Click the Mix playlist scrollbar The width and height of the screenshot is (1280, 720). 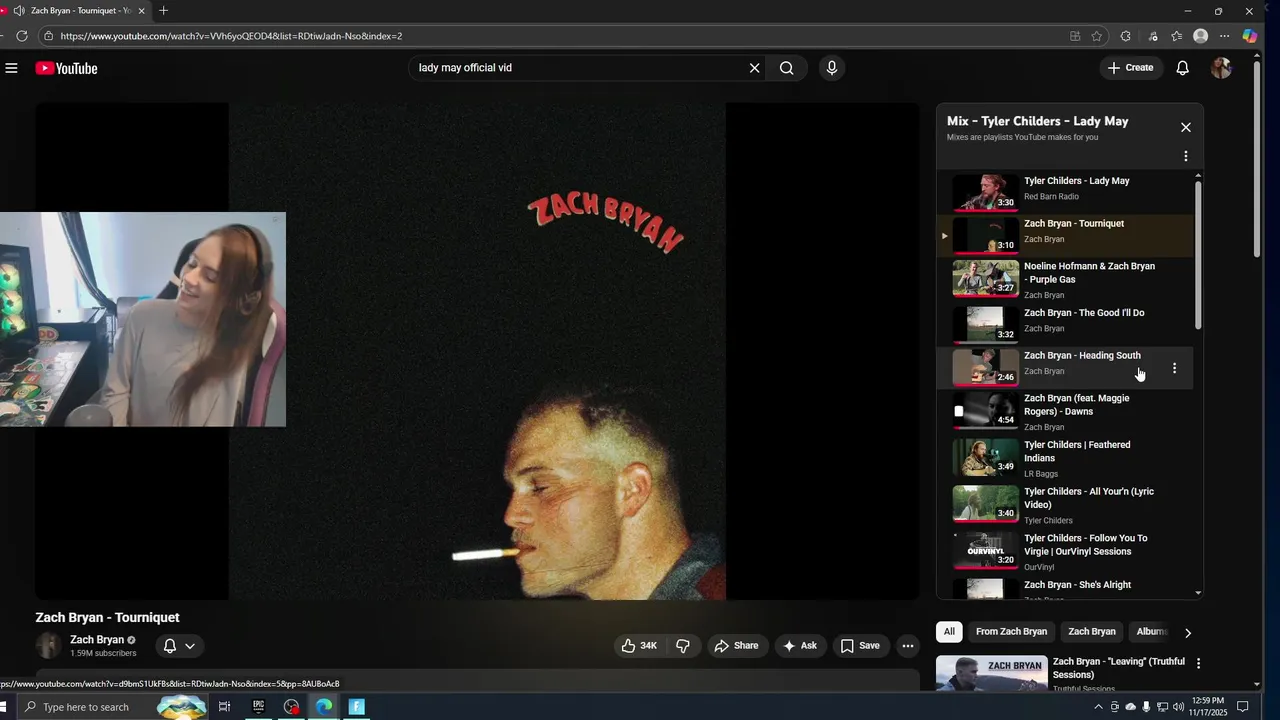tap(1198, 255)
